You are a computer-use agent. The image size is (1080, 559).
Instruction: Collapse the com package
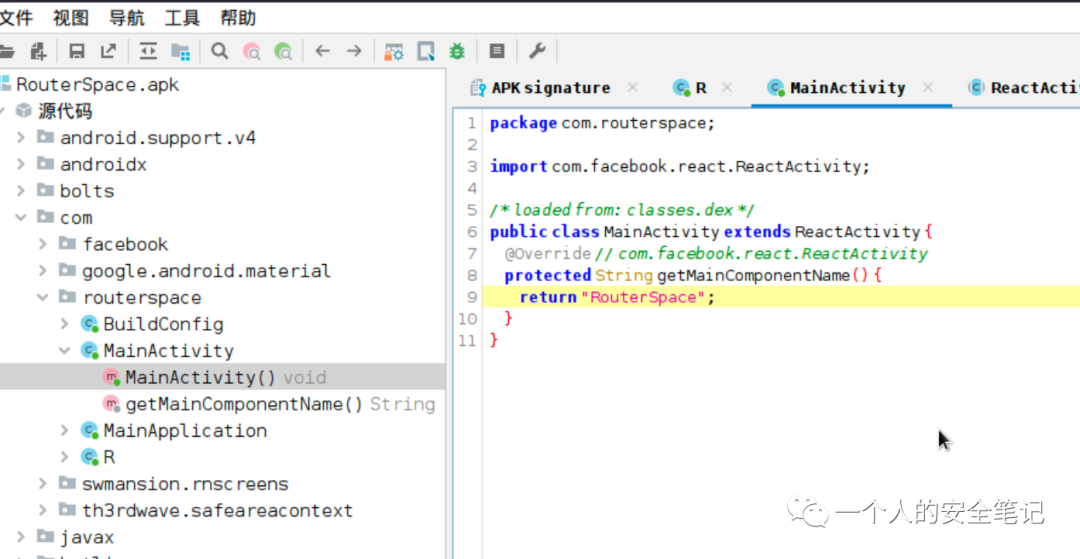pos(21,218)
